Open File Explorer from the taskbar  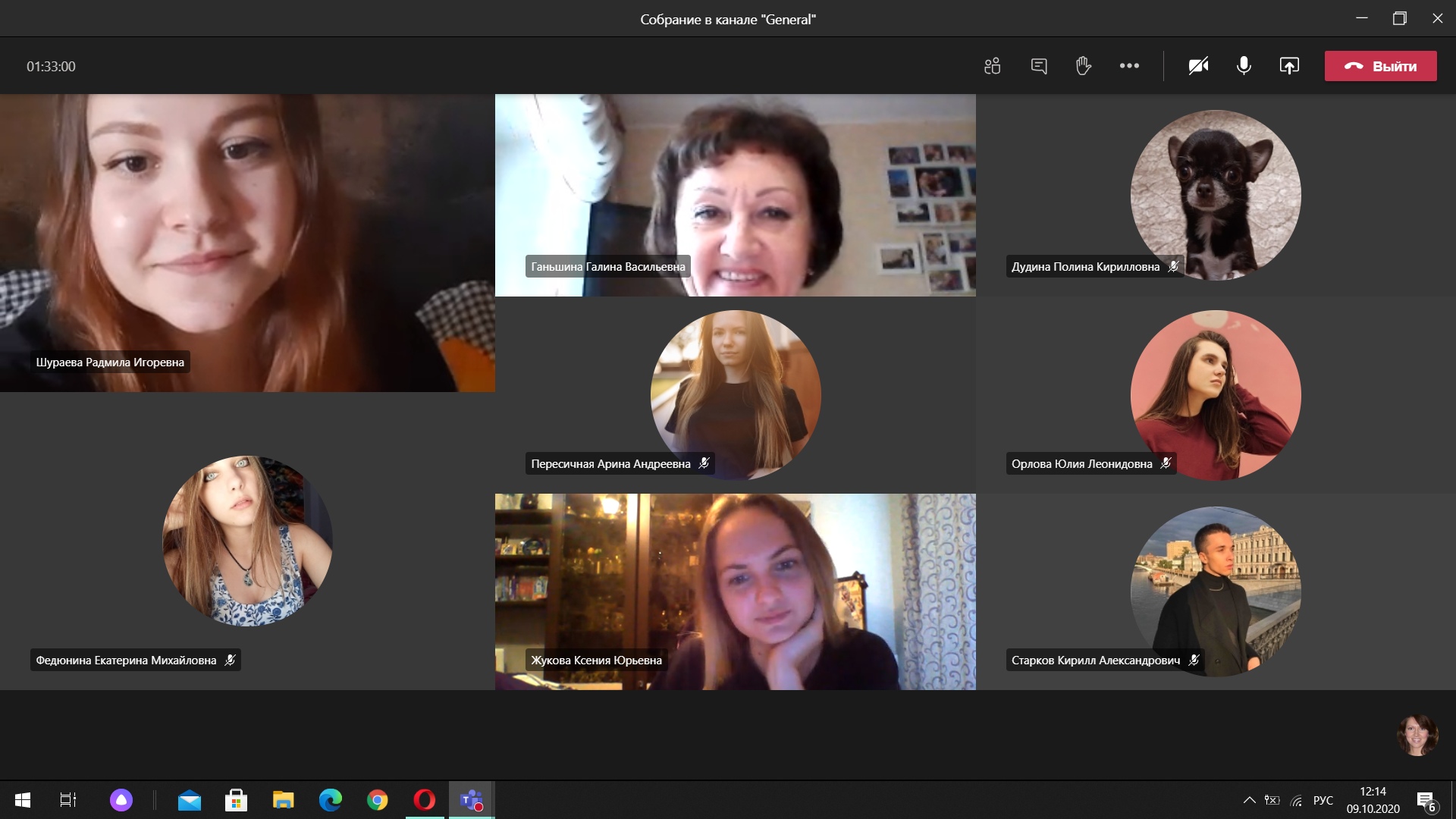(283, 800)
